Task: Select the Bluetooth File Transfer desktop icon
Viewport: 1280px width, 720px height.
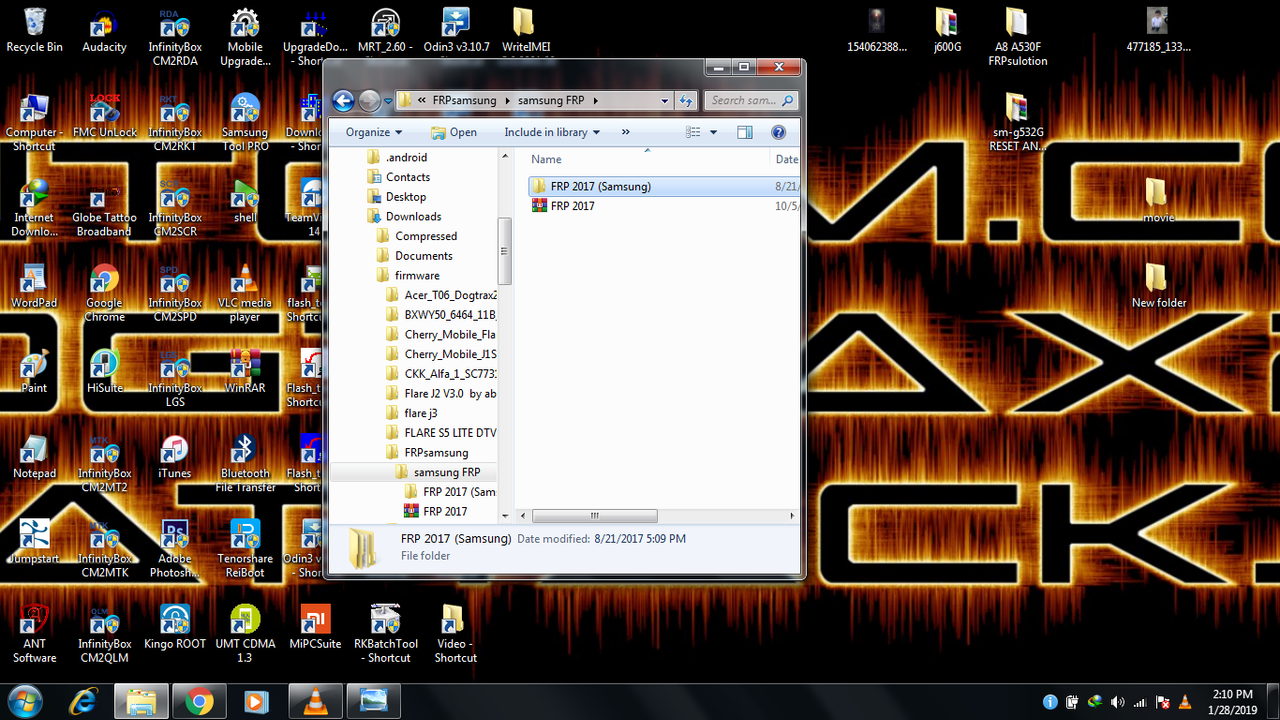Action: point(245,464)
